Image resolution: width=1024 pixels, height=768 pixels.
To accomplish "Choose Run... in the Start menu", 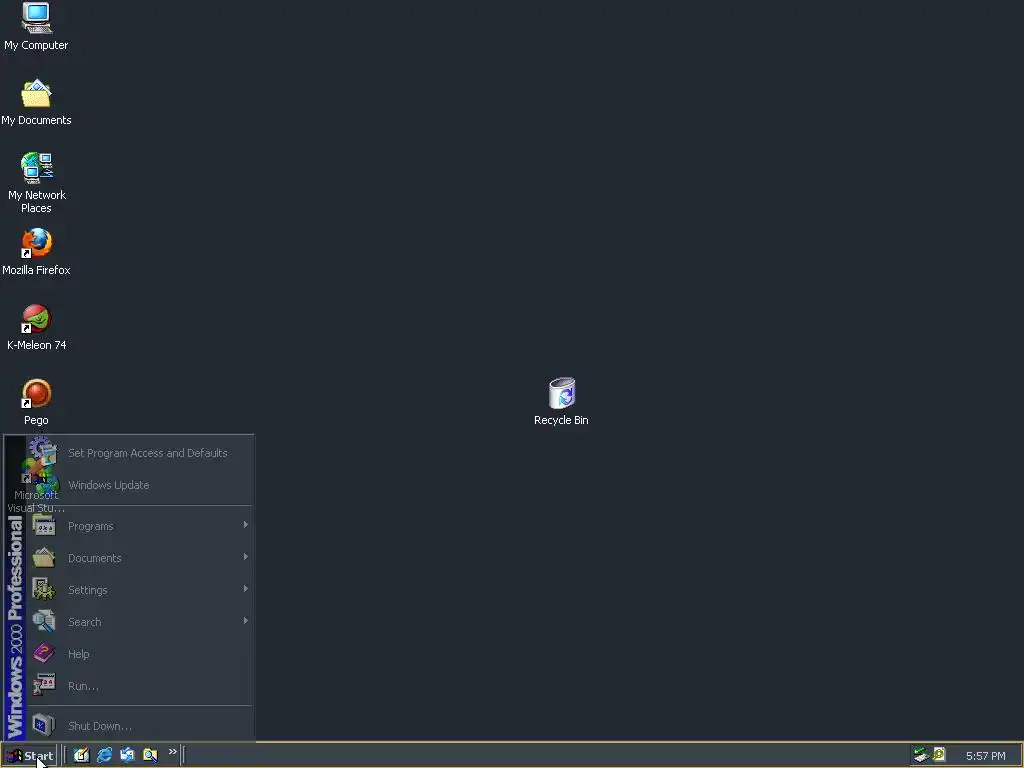I will coord(140,686).
